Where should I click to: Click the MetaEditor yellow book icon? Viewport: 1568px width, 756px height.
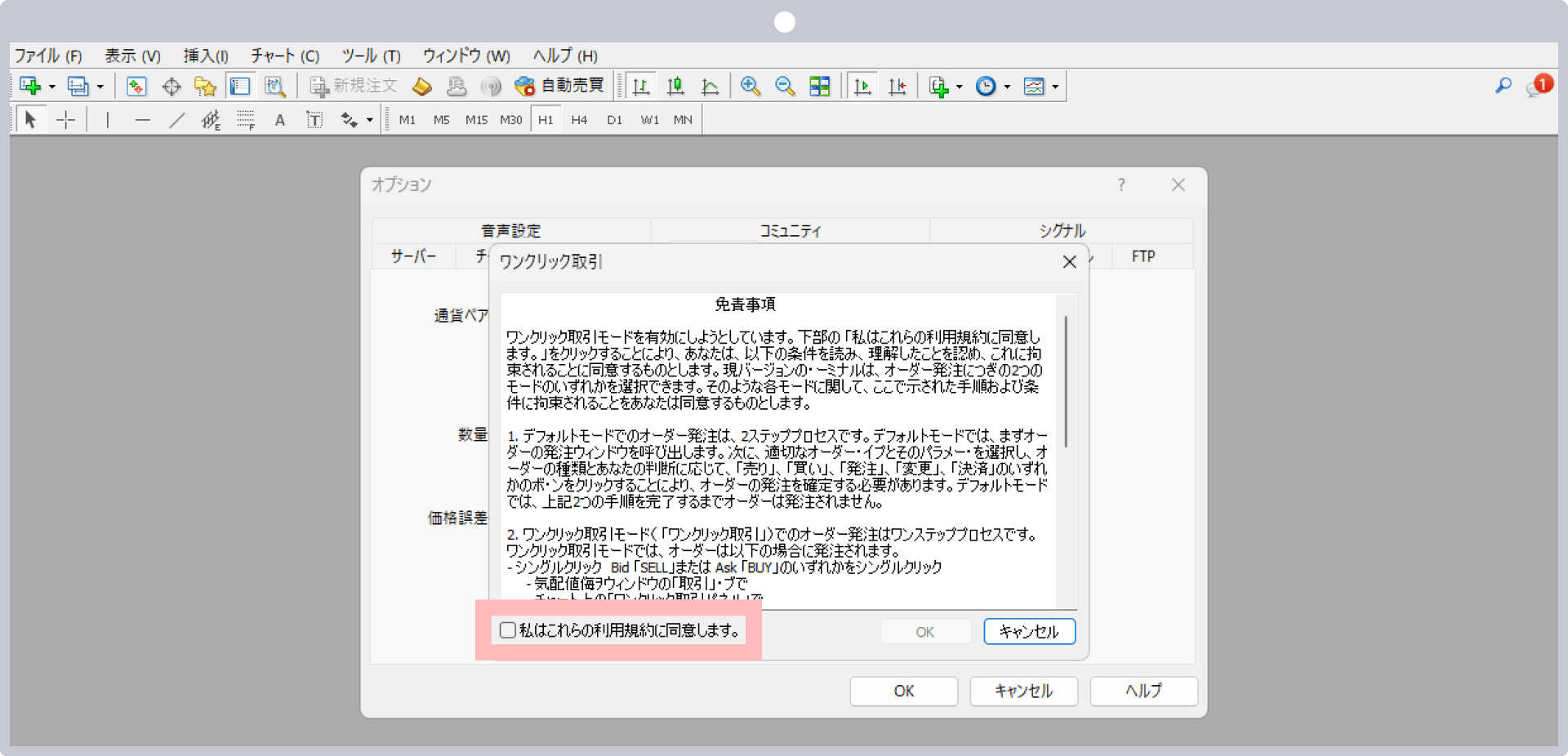coord(421,86)
